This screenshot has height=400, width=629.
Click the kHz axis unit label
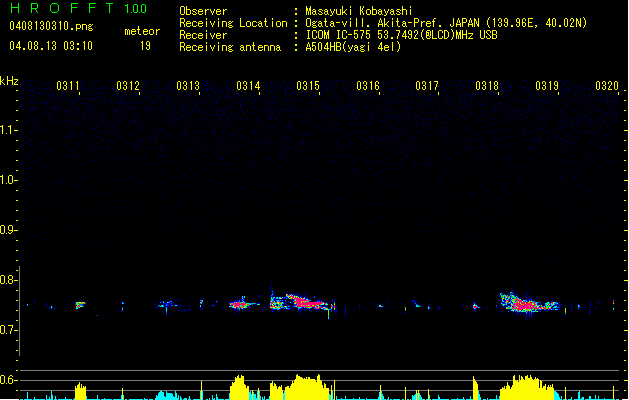click(x=9, y=81)
